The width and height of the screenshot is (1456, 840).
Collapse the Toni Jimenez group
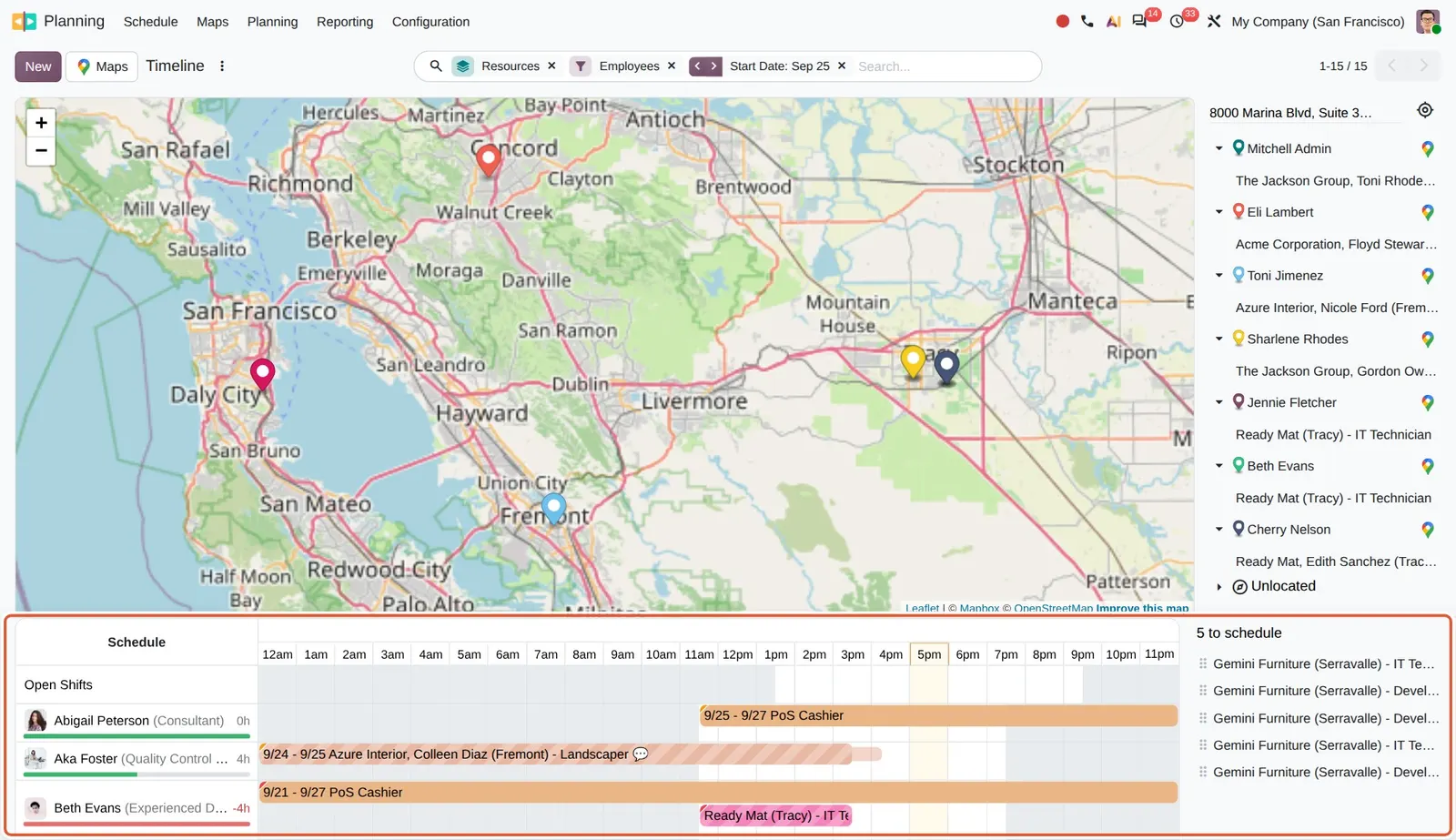1219,276
